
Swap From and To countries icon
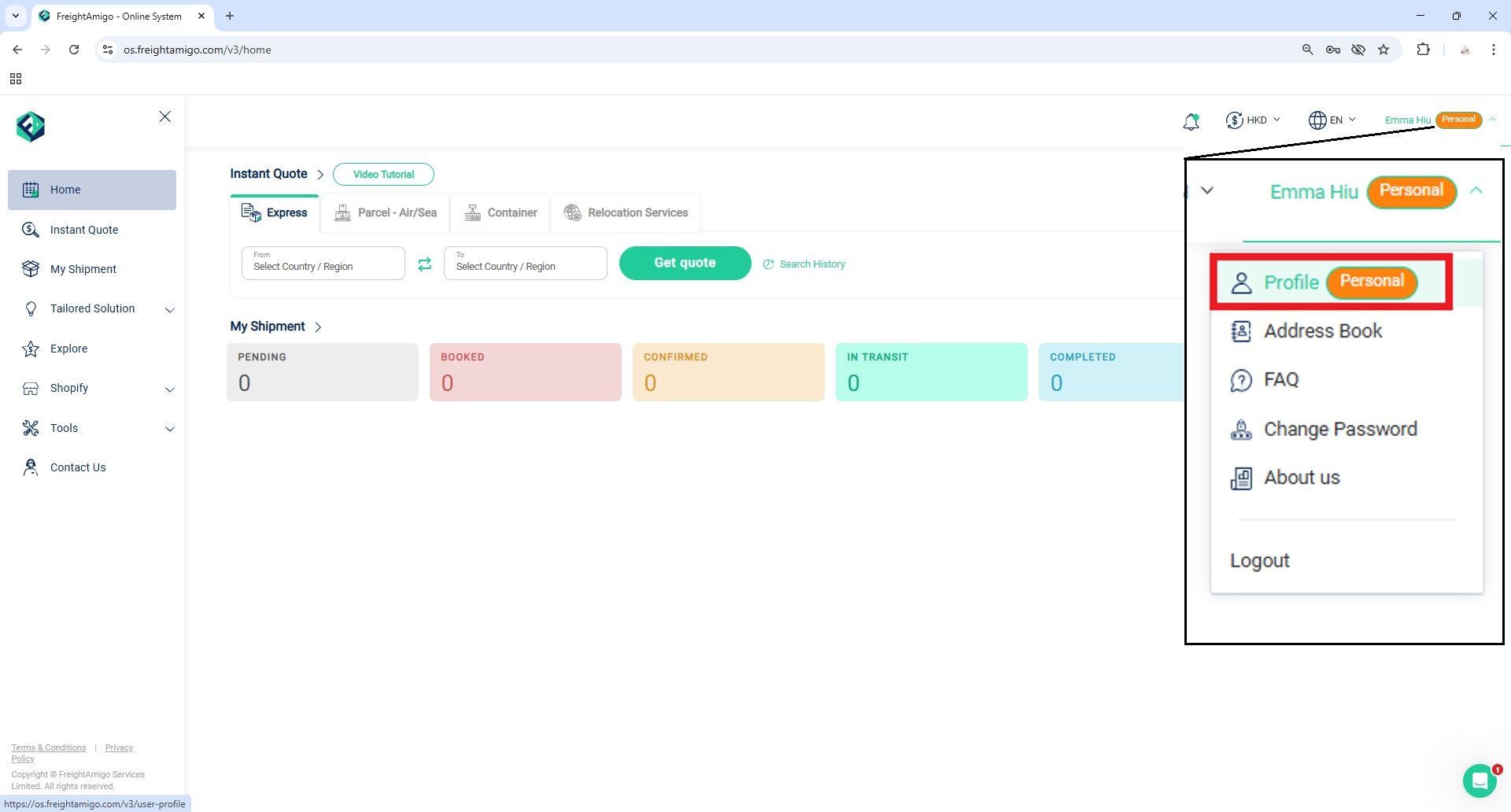424,264
